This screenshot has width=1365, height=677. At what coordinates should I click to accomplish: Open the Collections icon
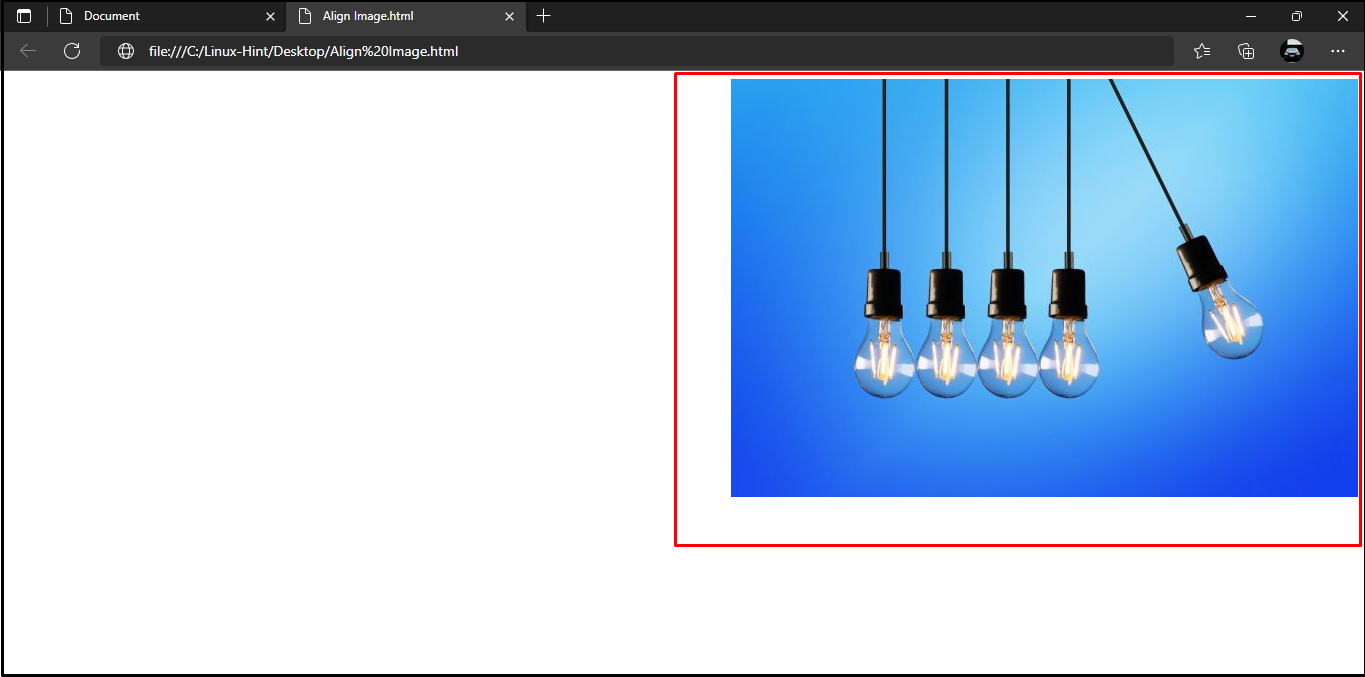click(x=1246, y=51)
